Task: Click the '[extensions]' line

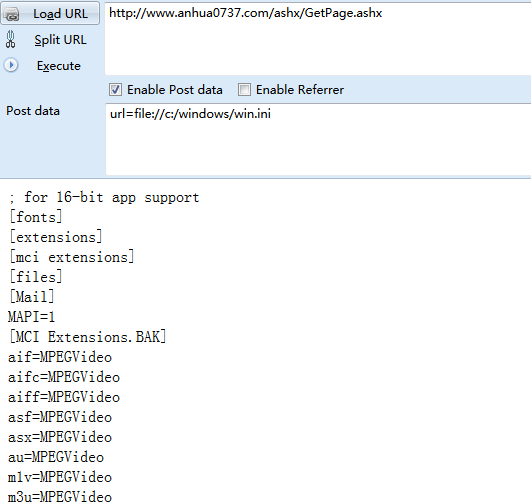Action: (56, 237)
